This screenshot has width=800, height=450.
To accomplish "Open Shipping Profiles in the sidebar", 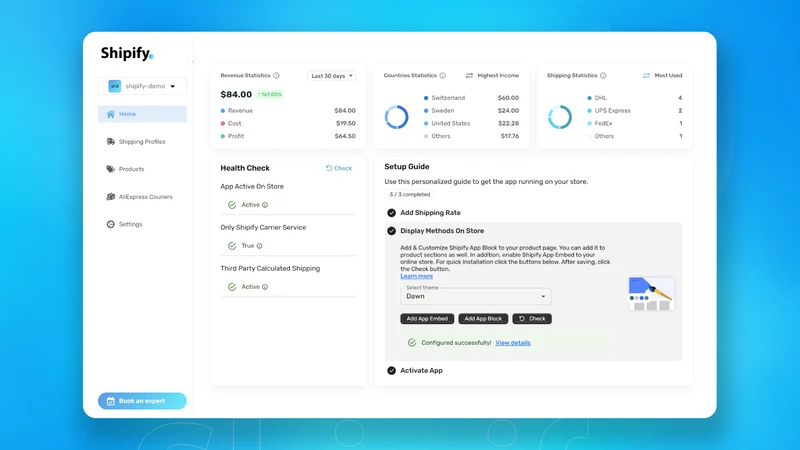I will [142, 141].
